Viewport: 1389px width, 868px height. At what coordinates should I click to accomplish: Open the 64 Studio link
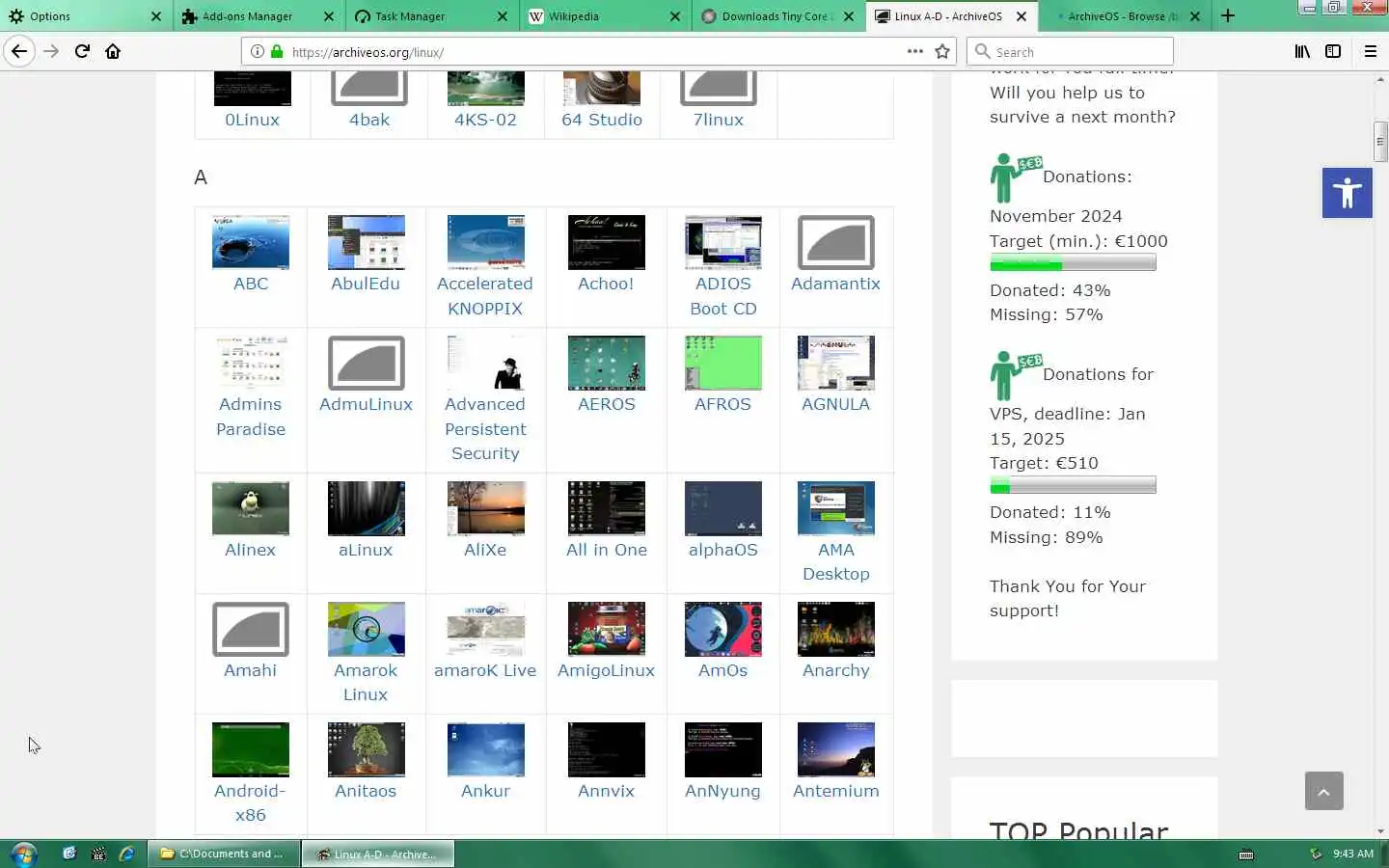pyautogui.click(x=602, y=120)
